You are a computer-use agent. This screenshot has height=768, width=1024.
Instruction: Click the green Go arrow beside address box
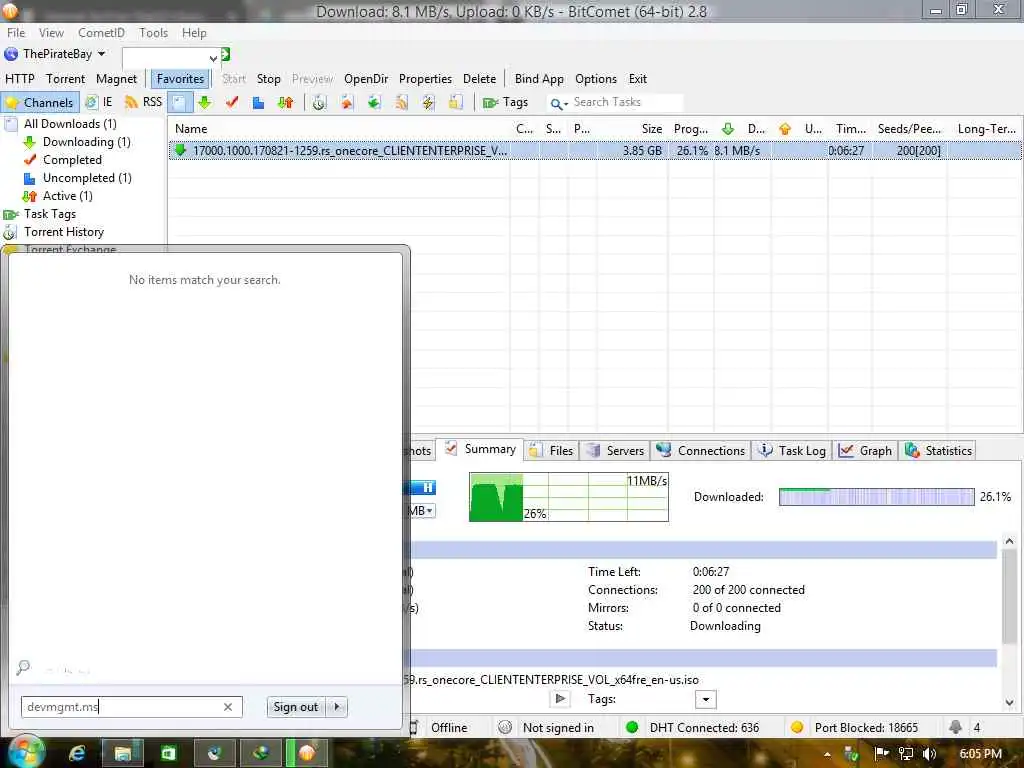tap(225, 55)
